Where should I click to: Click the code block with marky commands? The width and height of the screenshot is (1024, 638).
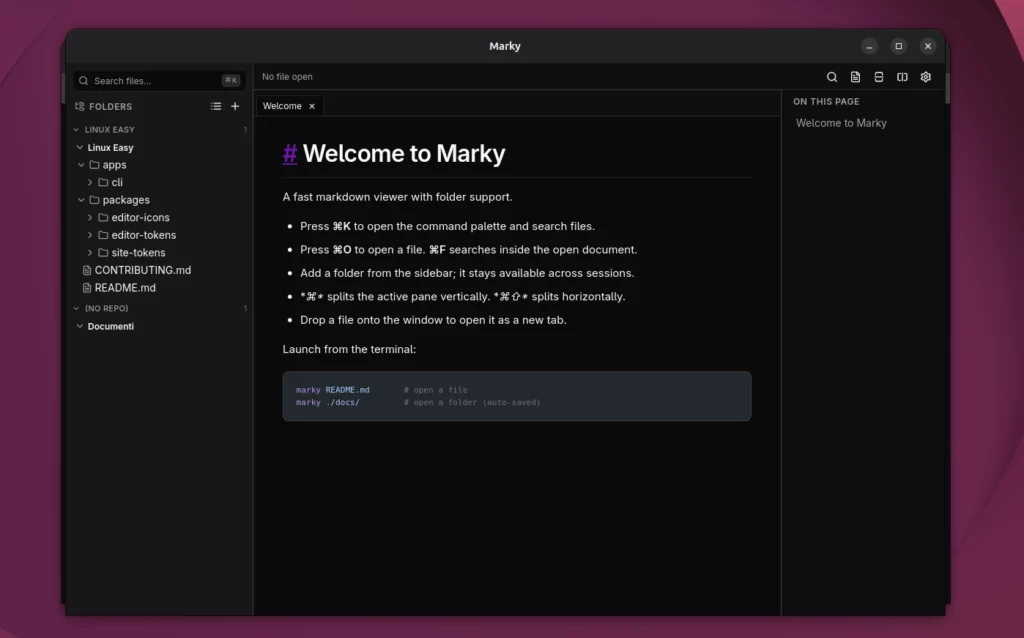coord(517,396)
